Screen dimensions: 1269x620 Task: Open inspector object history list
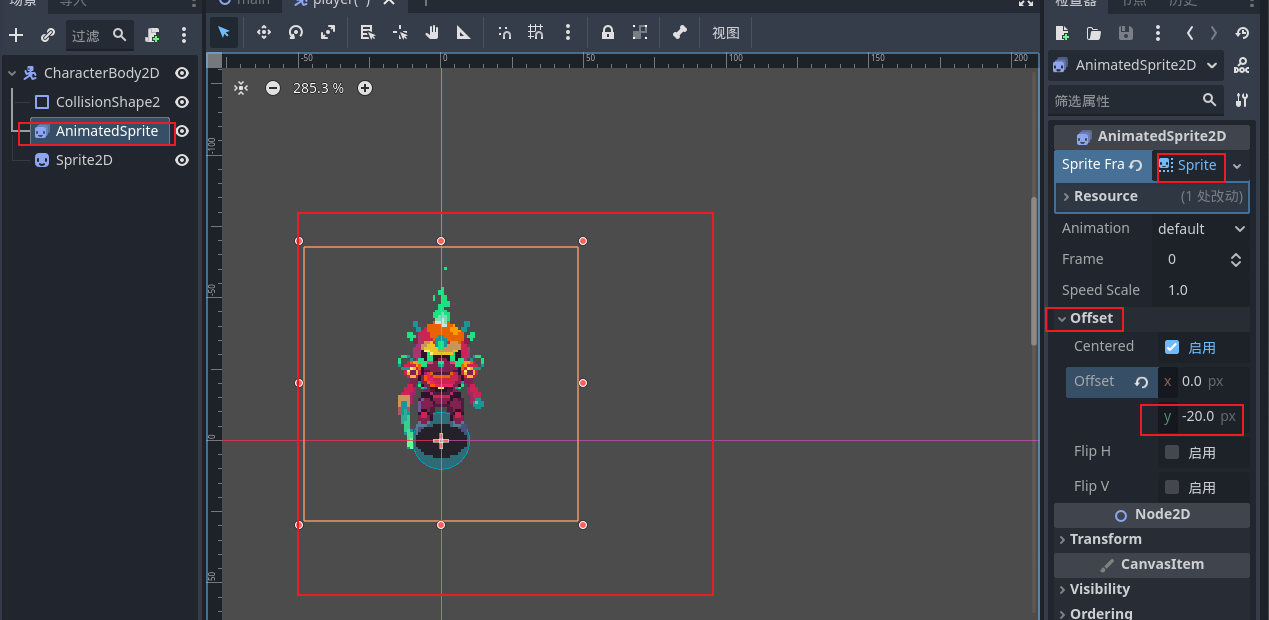coord(1242,33)
